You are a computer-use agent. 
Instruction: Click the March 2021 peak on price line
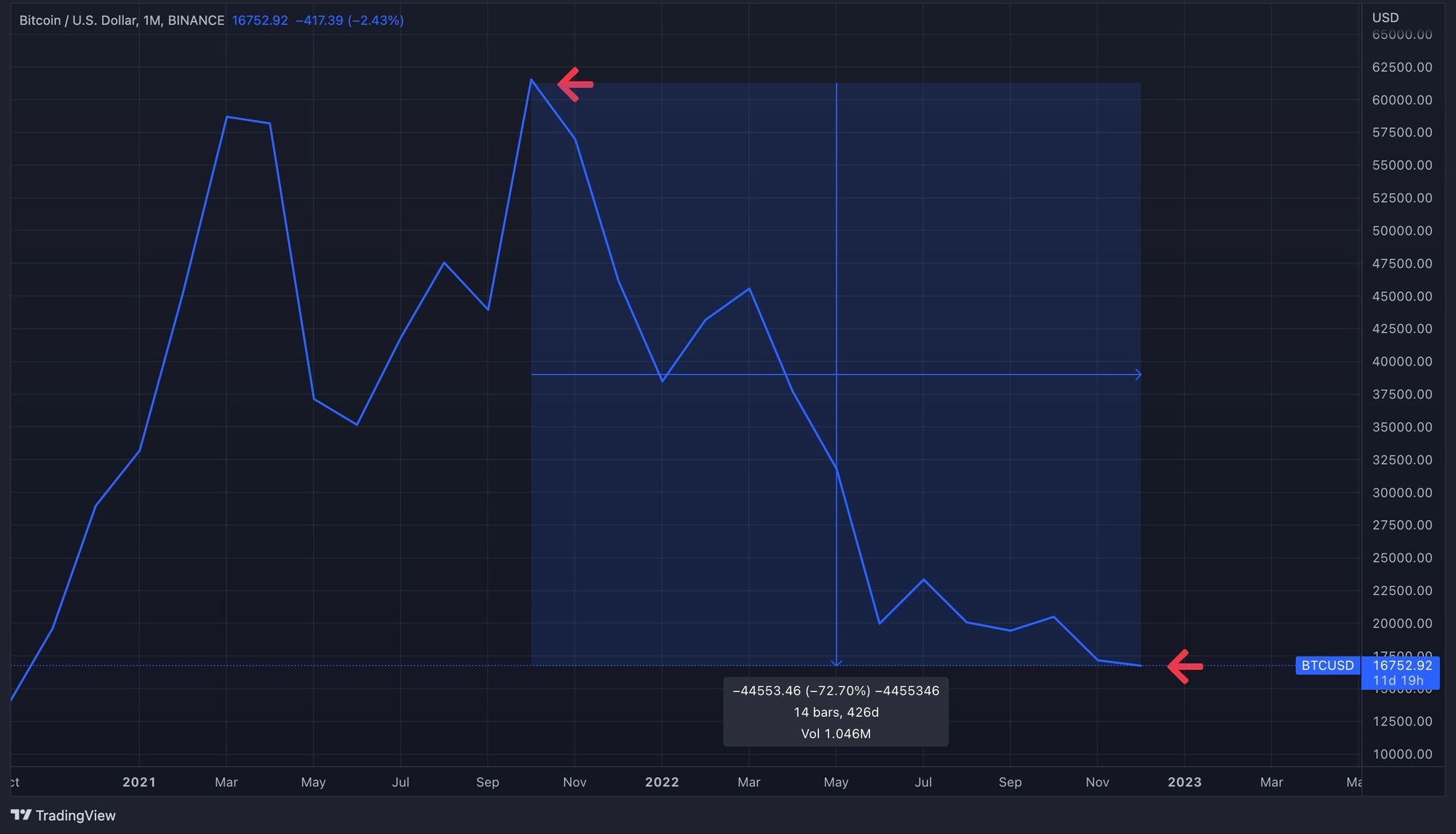click(227, 117)
